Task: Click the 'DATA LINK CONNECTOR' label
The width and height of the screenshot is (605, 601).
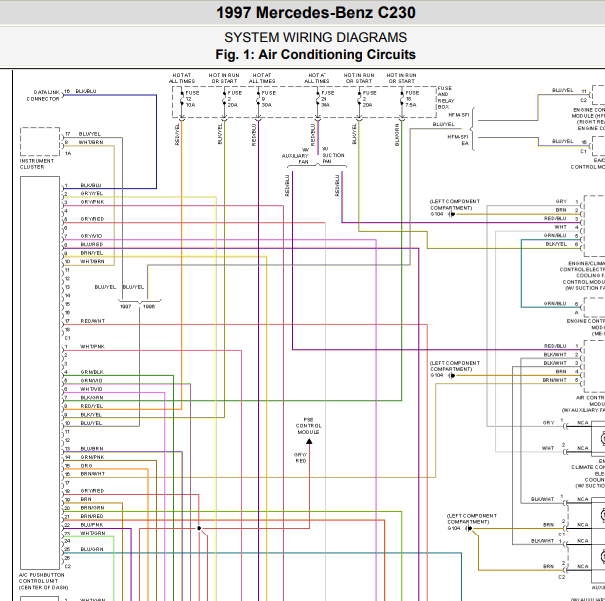Action: [x=43, y=95]
